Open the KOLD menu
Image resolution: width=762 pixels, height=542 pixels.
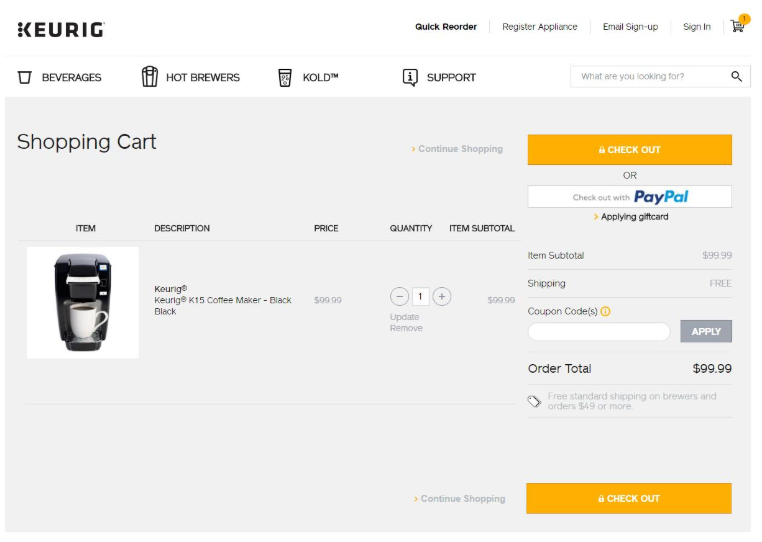point(308,77)
